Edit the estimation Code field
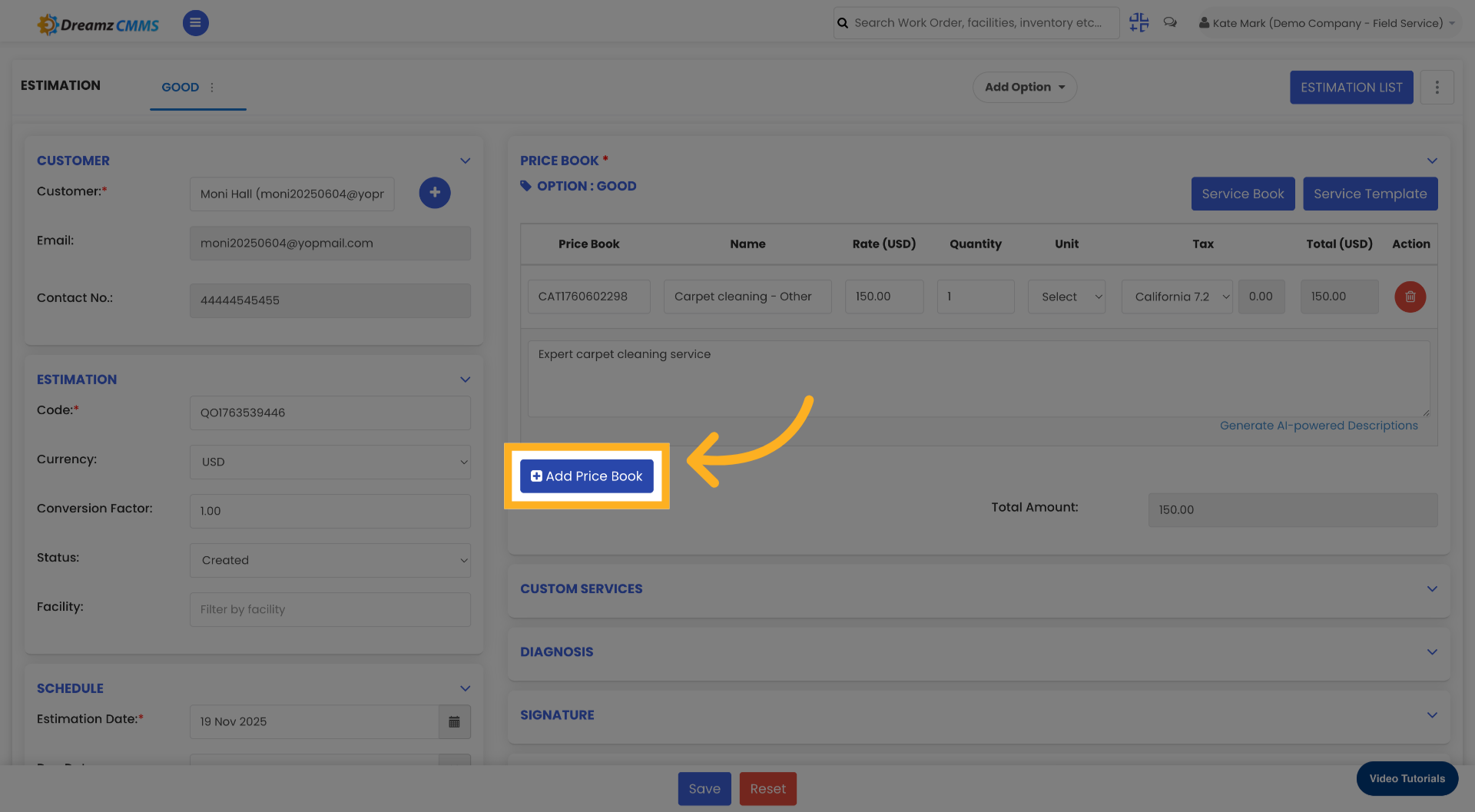This screenshot has height=812, width=1475. tap(330, 413)
